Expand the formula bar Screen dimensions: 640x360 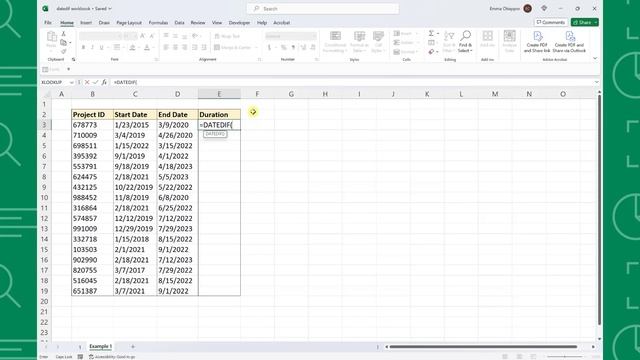click(596, 82)
